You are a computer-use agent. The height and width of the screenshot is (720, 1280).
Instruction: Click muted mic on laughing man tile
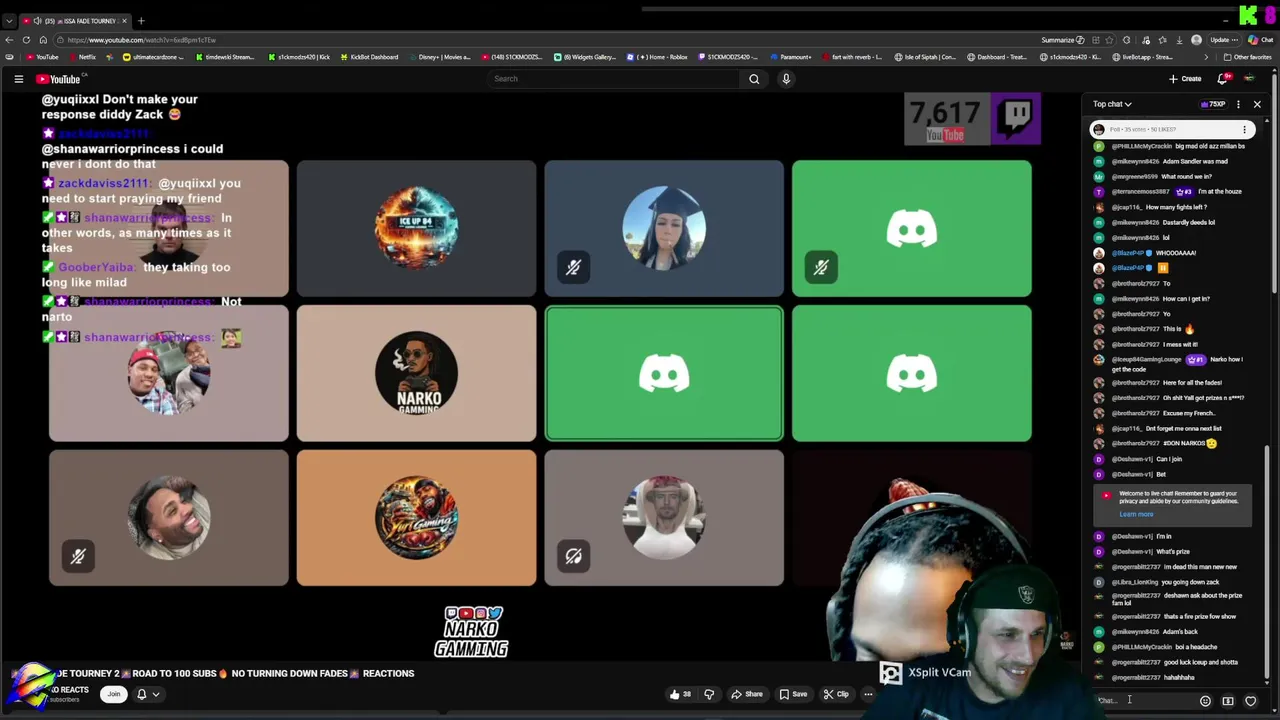(78, 556)
